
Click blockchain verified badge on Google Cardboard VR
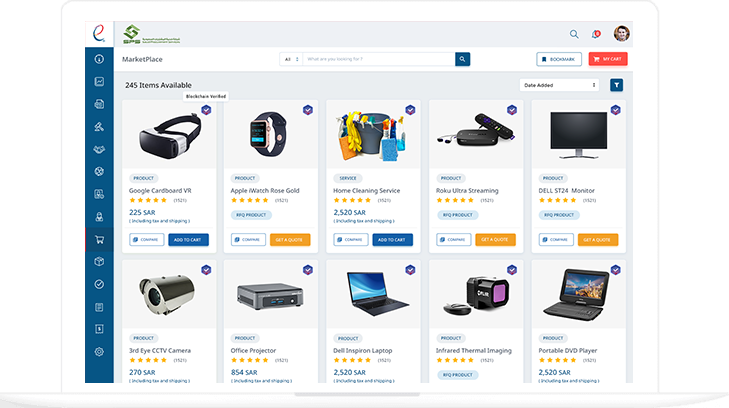[x=206, y=110]
